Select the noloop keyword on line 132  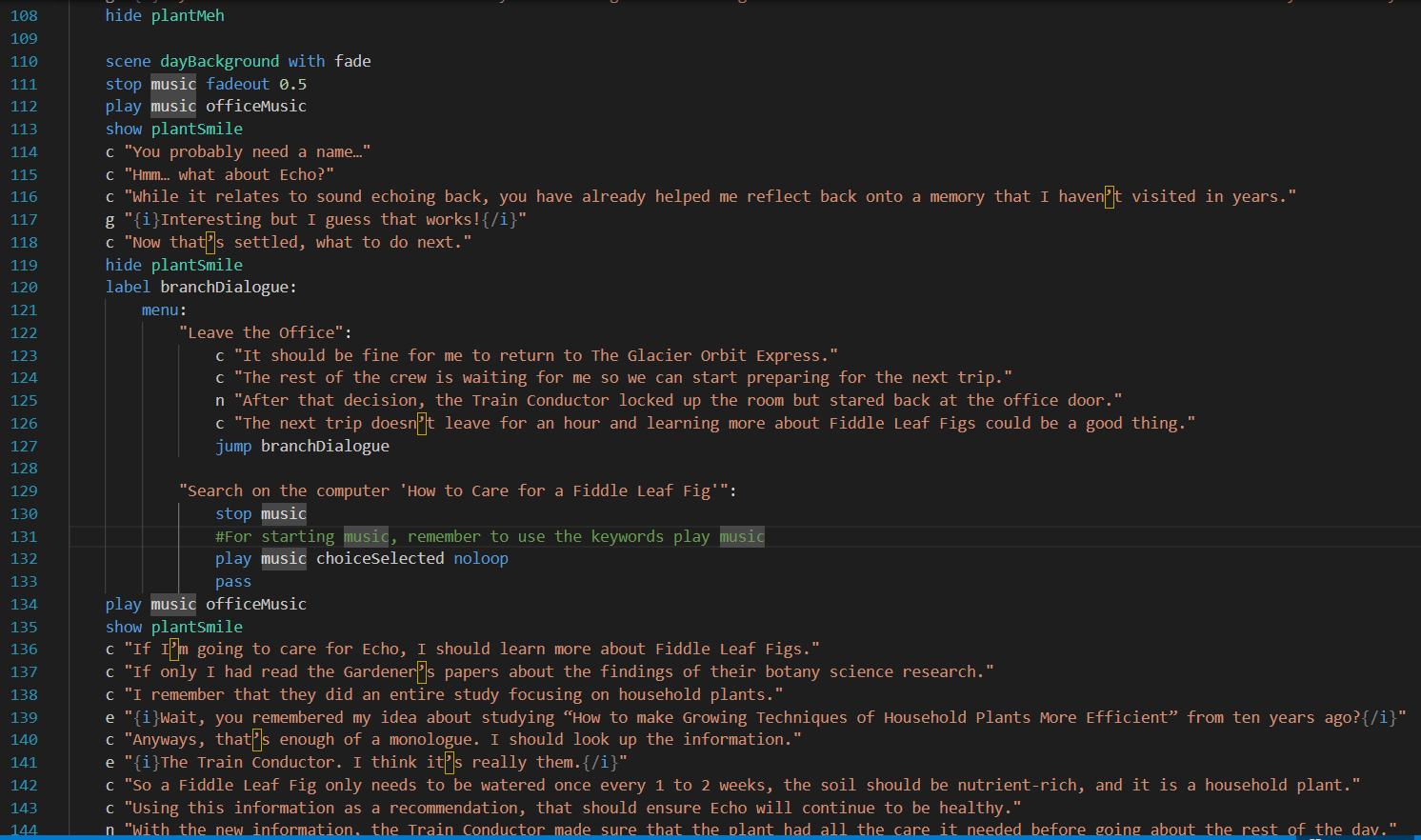(481, 558)
